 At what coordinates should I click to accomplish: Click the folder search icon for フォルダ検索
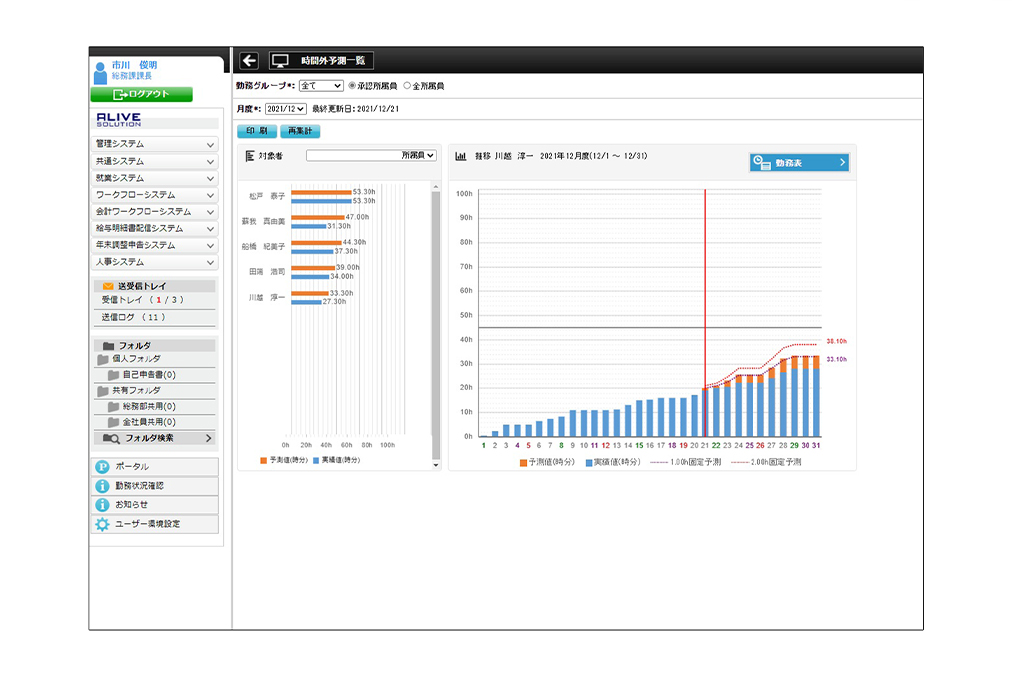point(111,438)
